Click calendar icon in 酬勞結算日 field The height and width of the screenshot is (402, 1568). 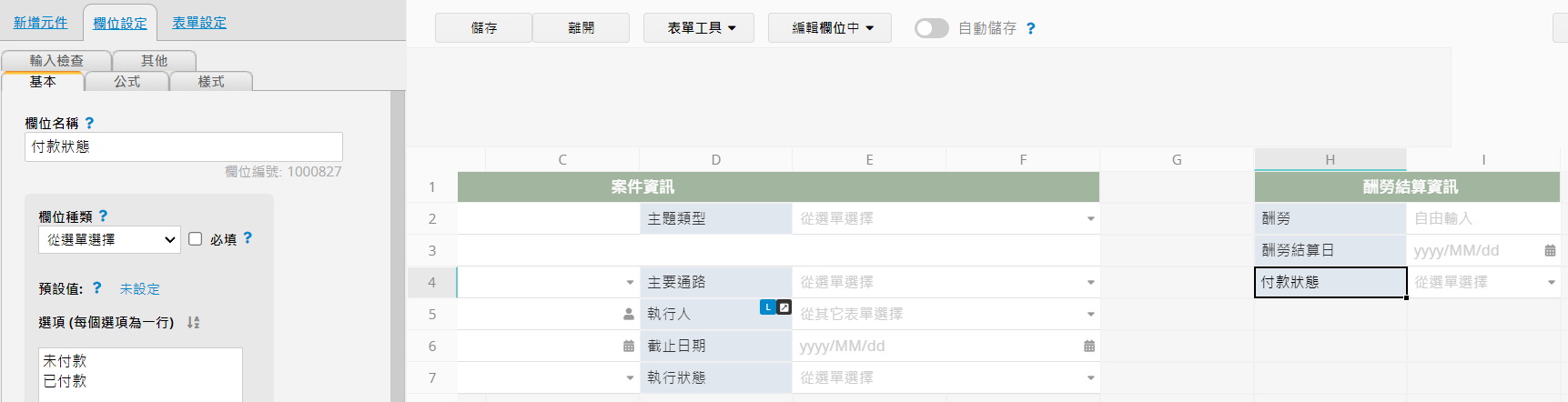[1550, 250]
